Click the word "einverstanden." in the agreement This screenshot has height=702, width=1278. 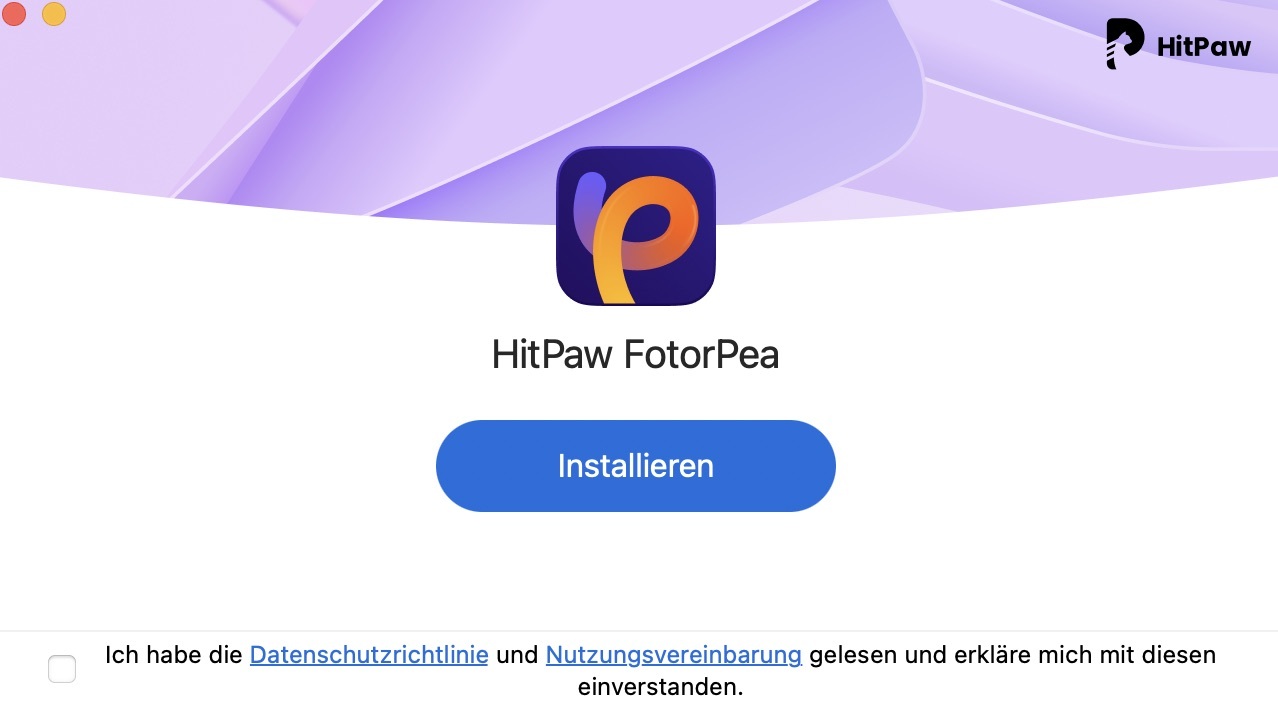660,687
